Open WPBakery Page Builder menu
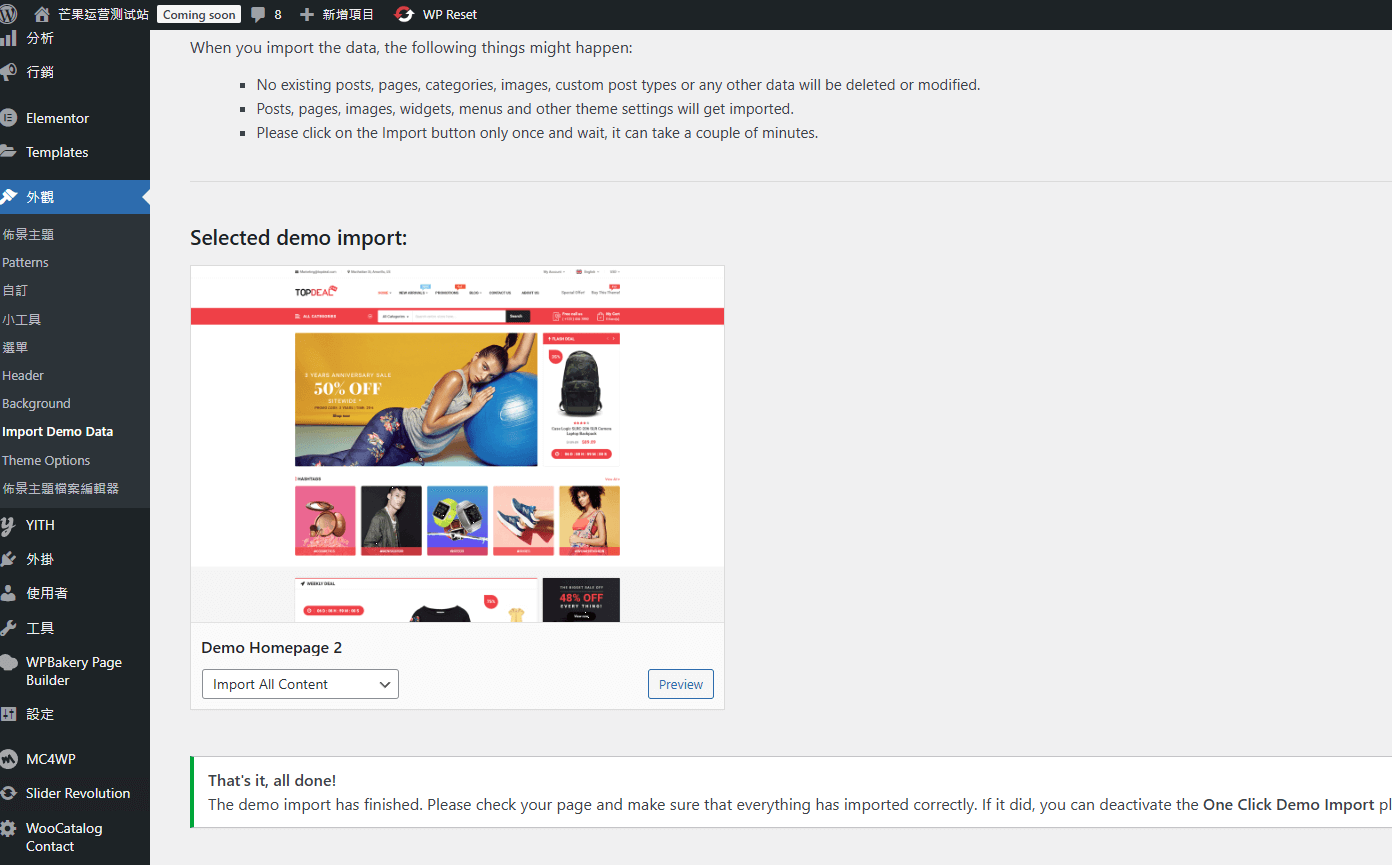The width and height of the screenshot is (1392, 865). 74,671
